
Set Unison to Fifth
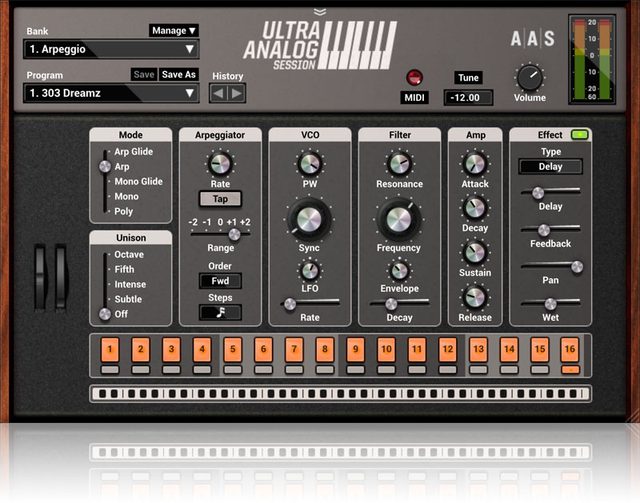tap(124, 269)
